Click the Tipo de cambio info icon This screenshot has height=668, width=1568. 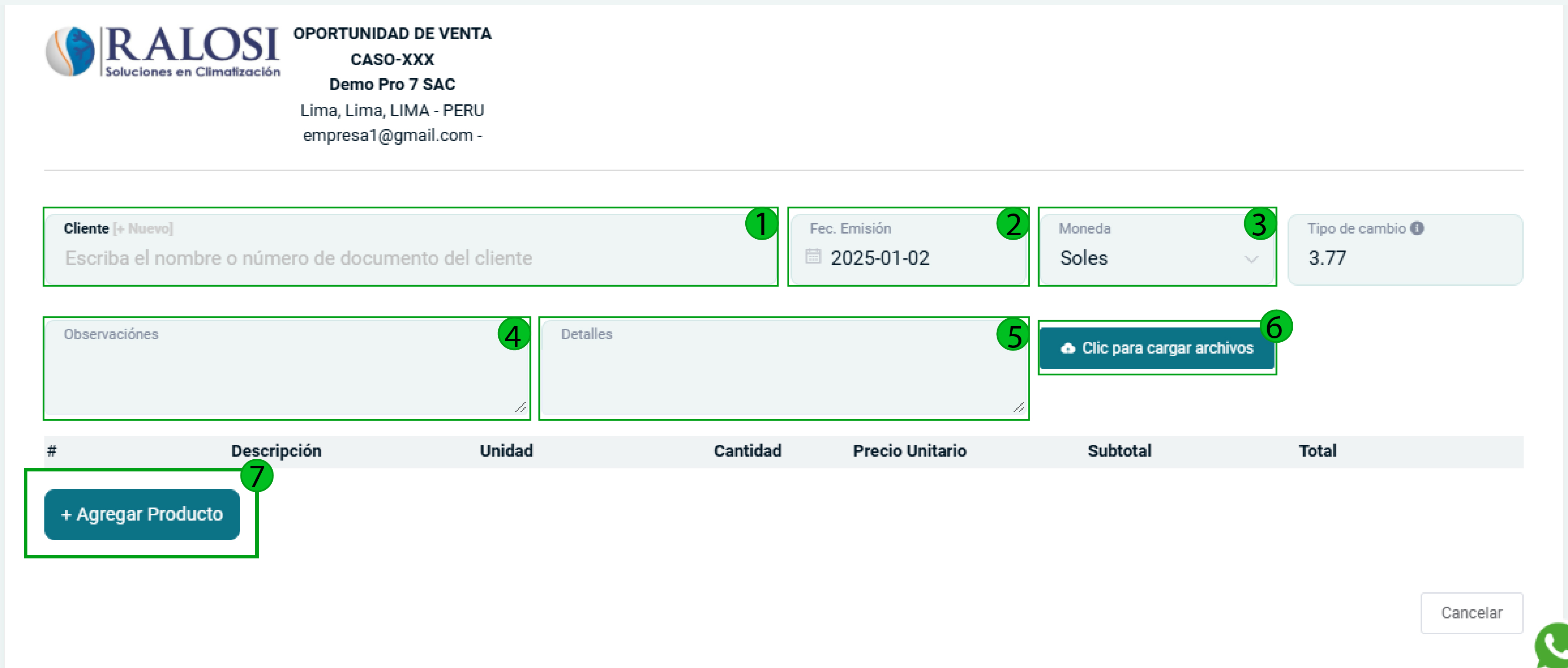click(1417, 228)
